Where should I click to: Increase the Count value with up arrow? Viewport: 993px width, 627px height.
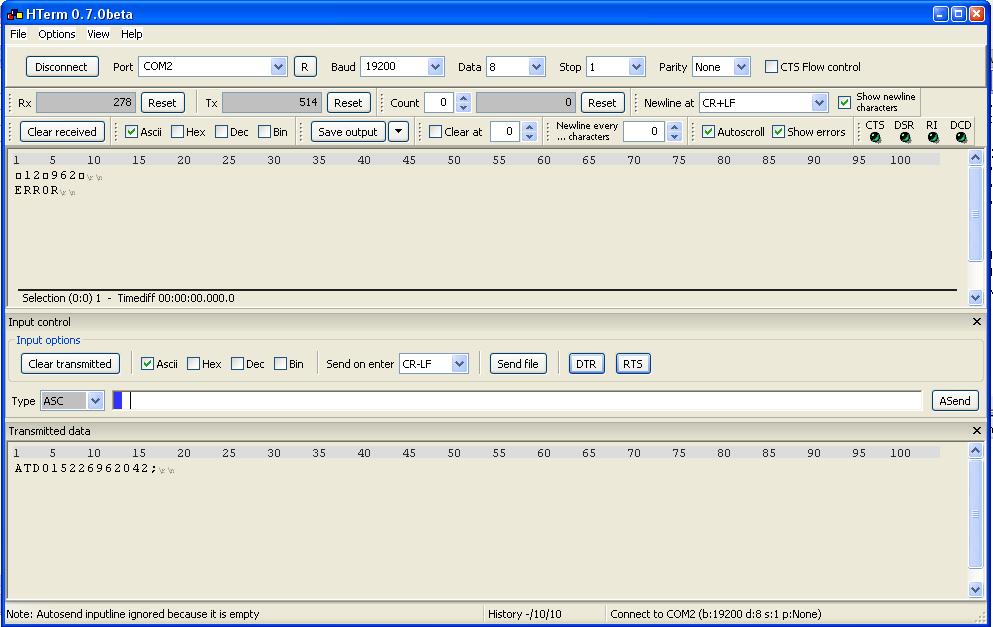point(464,98)
